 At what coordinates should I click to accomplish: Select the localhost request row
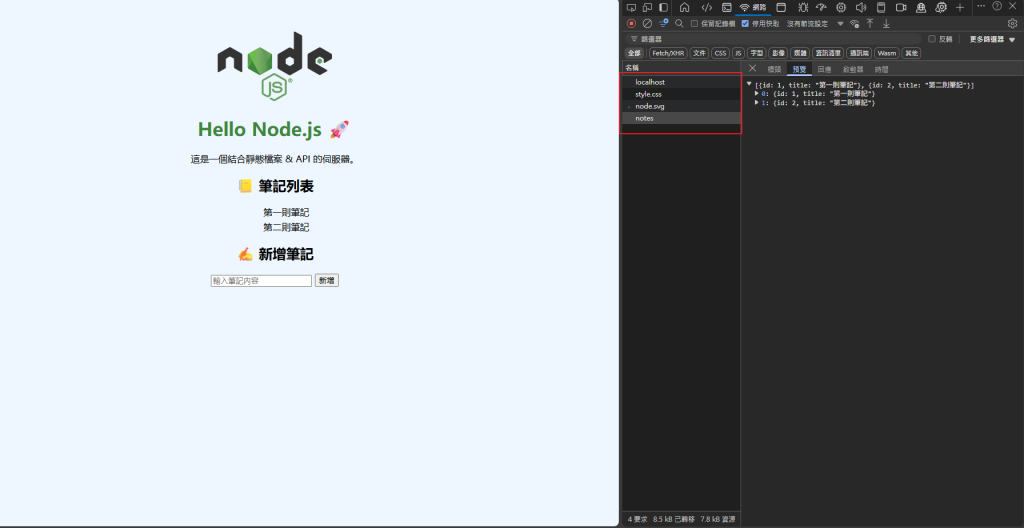(x=680, y=82)
